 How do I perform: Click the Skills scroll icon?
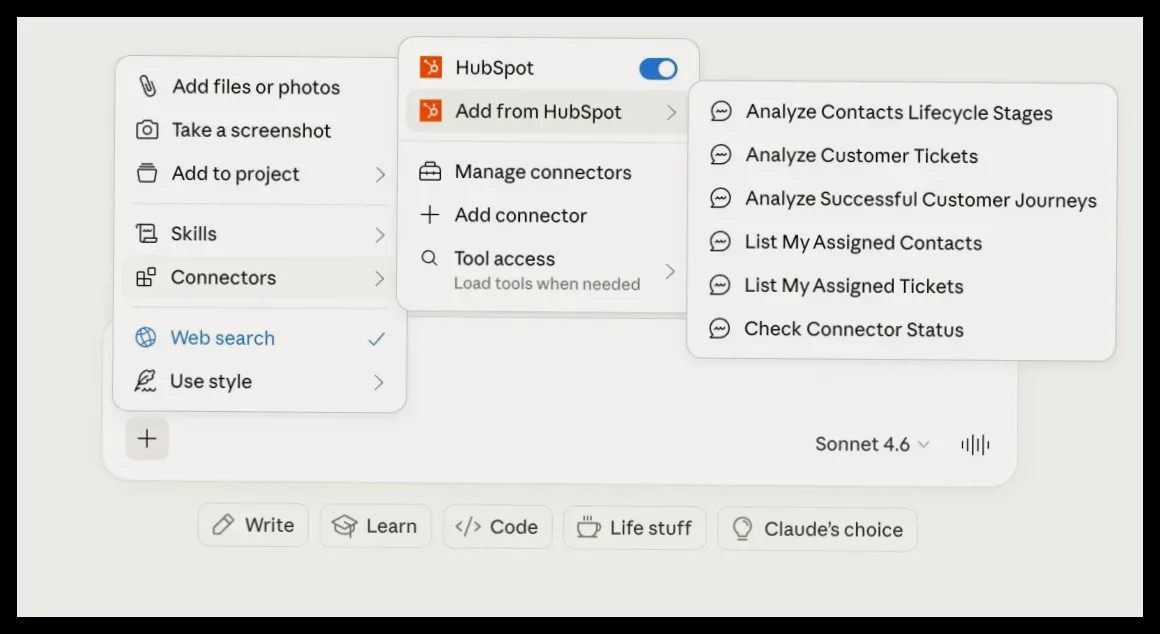pos(146,234)
